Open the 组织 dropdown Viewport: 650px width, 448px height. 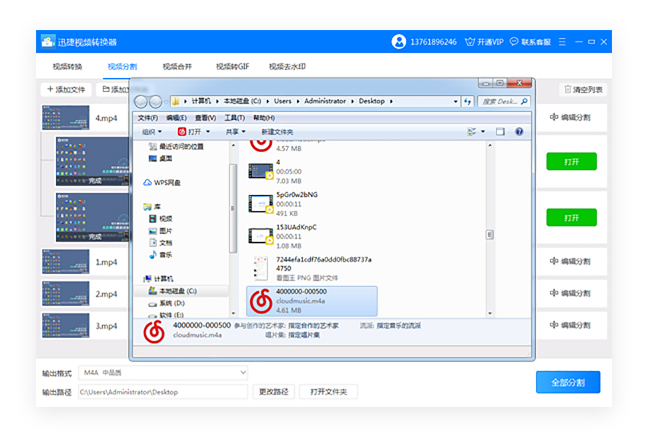tap(152, 132)
